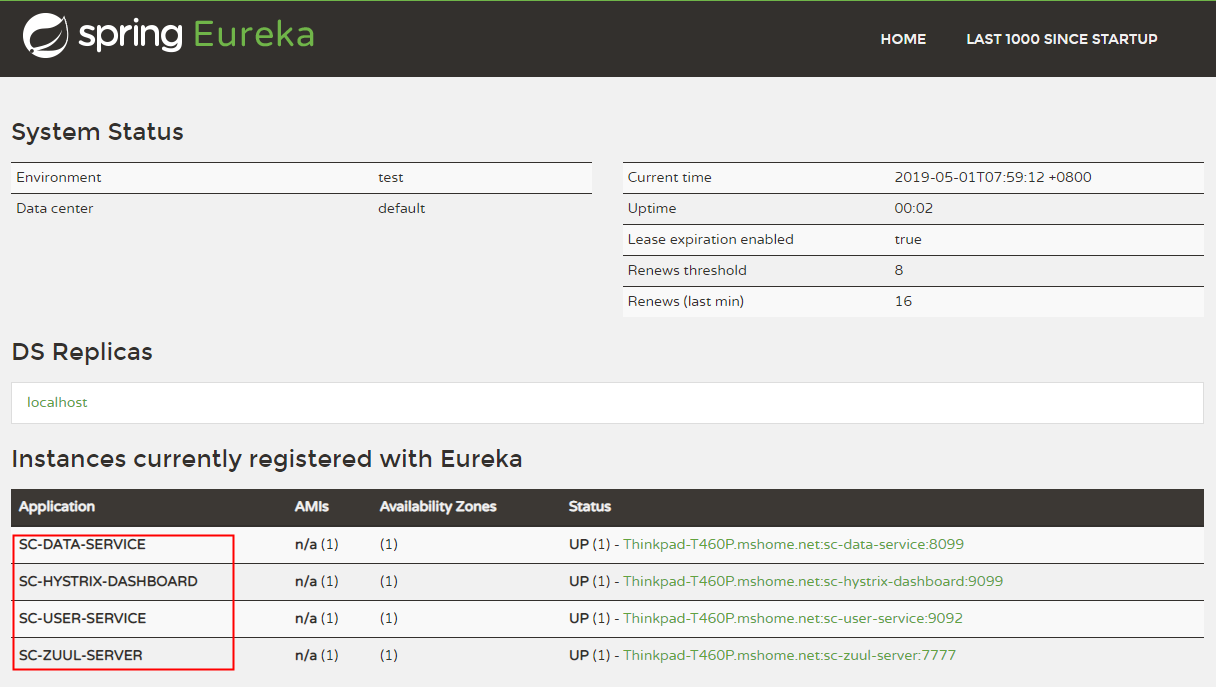Viewport: 1216px width, 687px height.
Task: Open the sc-hystrix-dashboard:9099 instance link
Action: [x=813, y=581]
